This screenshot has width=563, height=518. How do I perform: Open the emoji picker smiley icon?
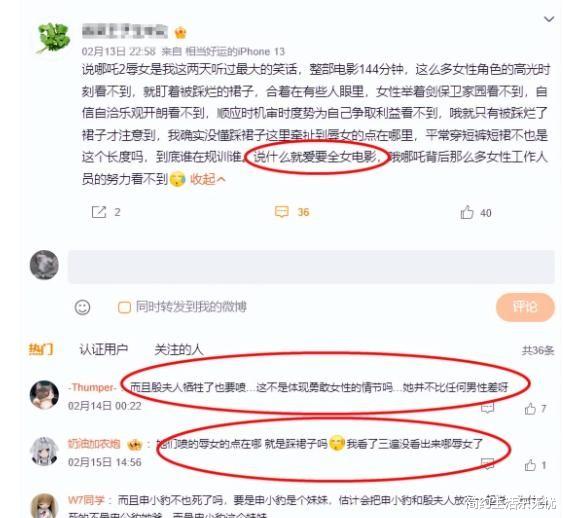(x=82, y=307)
